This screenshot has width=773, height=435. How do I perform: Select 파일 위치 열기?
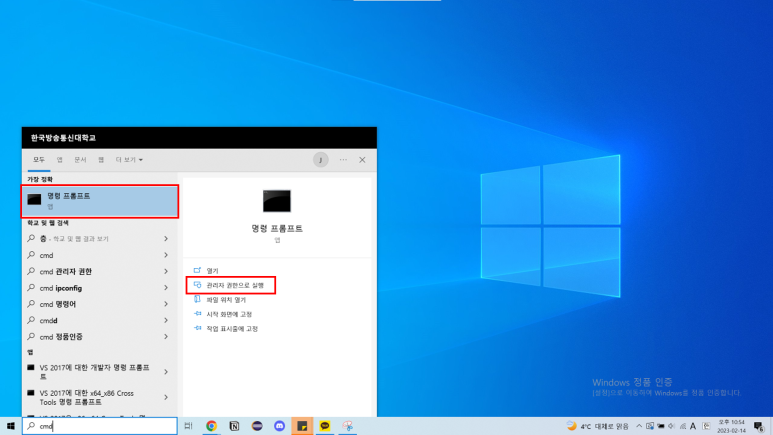click(x=226, y=299)
